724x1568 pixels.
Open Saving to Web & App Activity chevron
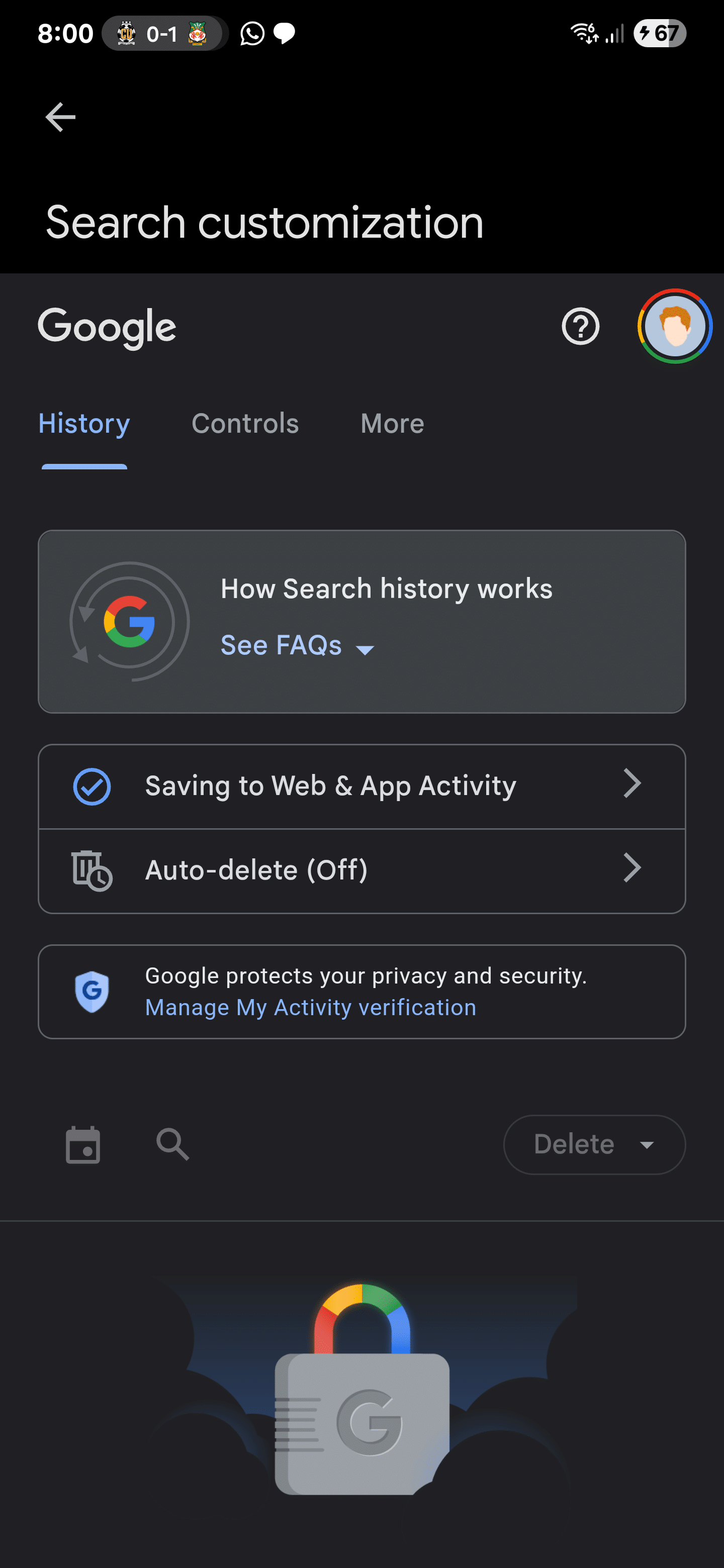click(x=632, y=784)
